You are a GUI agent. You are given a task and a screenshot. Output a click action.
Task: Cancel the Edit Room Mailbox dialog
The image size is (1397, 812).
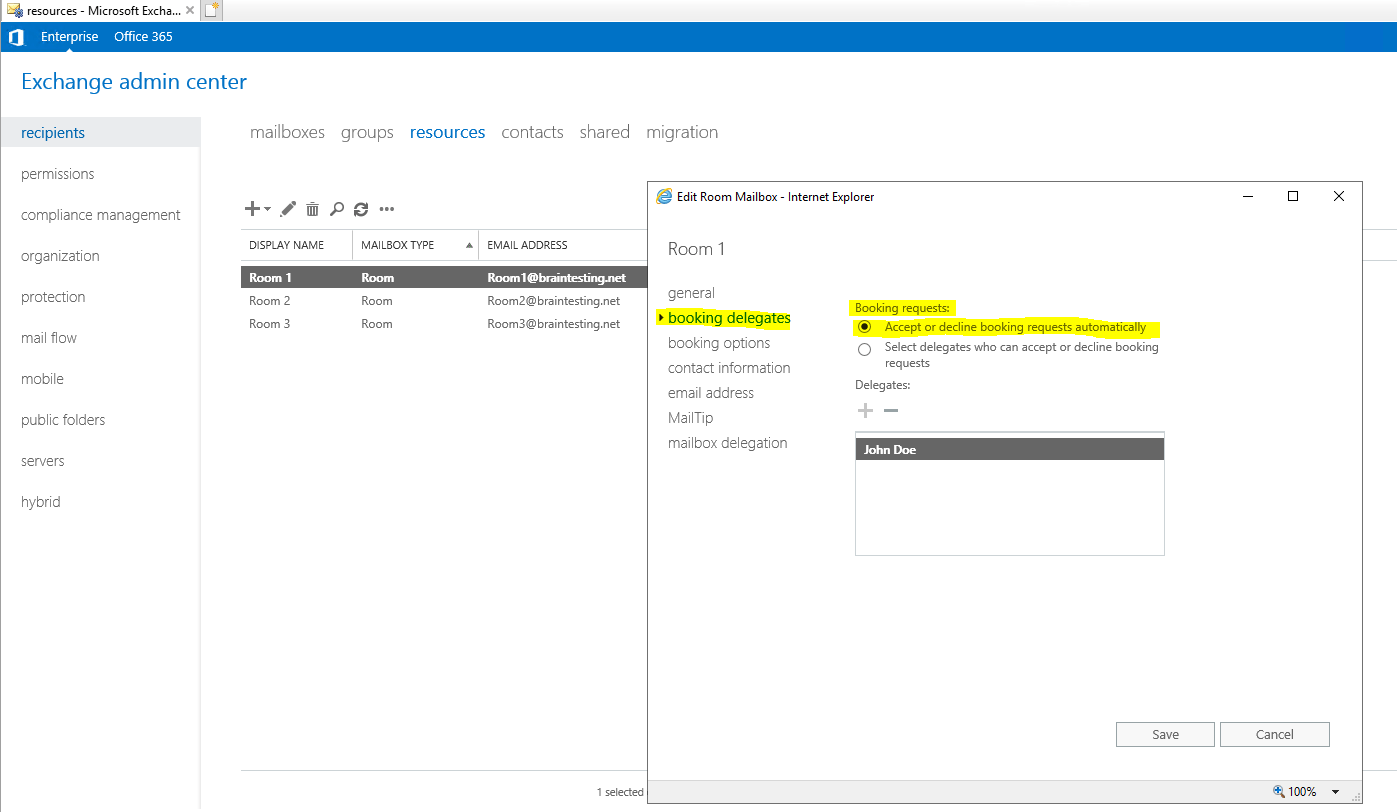[x=1274, y=734]
